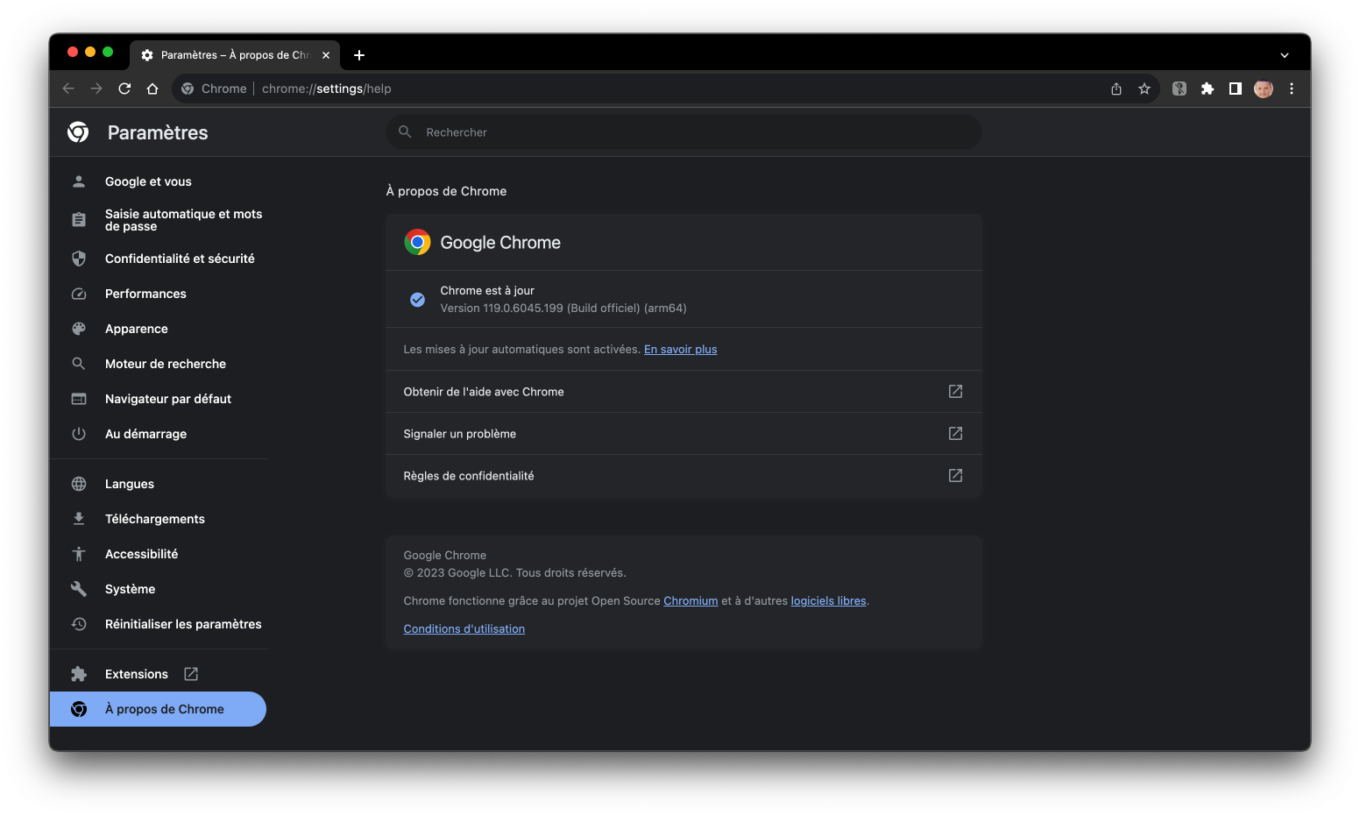The image size is (1360, 816).
Task: Click the extension icon left of puzzle icon
Action: click(x=1179, y=89)
